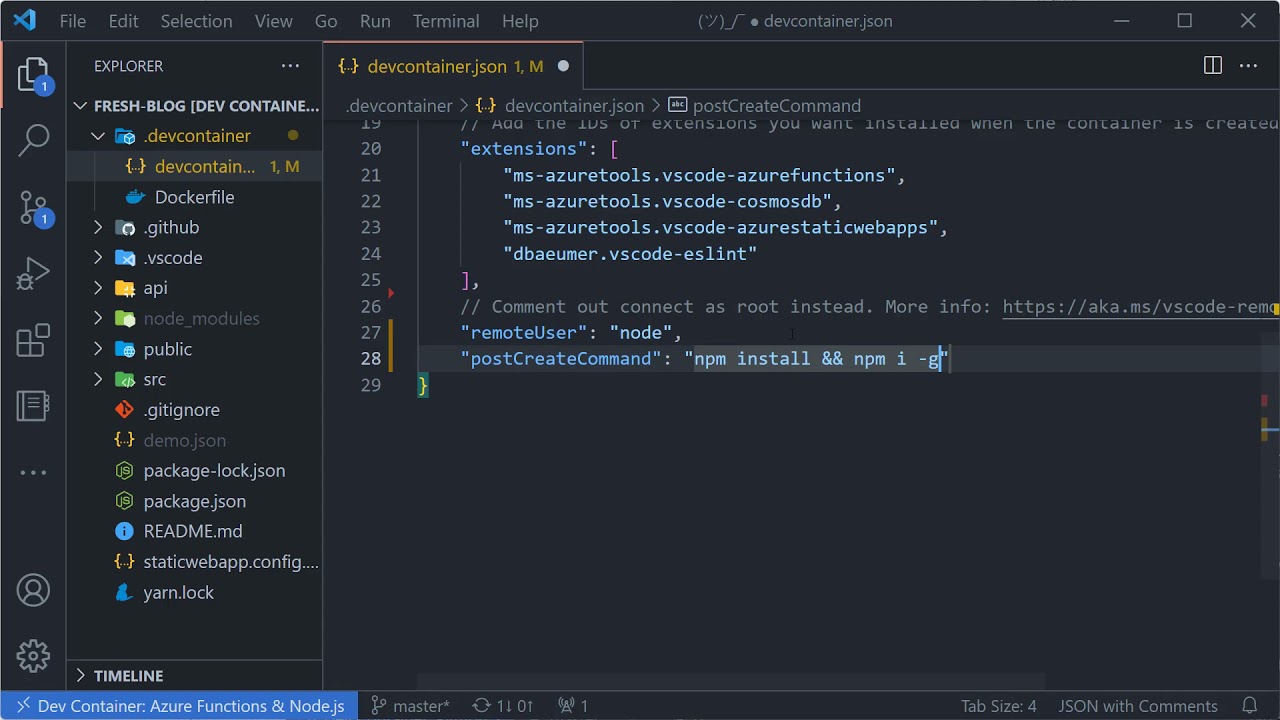
Task: Open the File menu
Action: point(73,21)
